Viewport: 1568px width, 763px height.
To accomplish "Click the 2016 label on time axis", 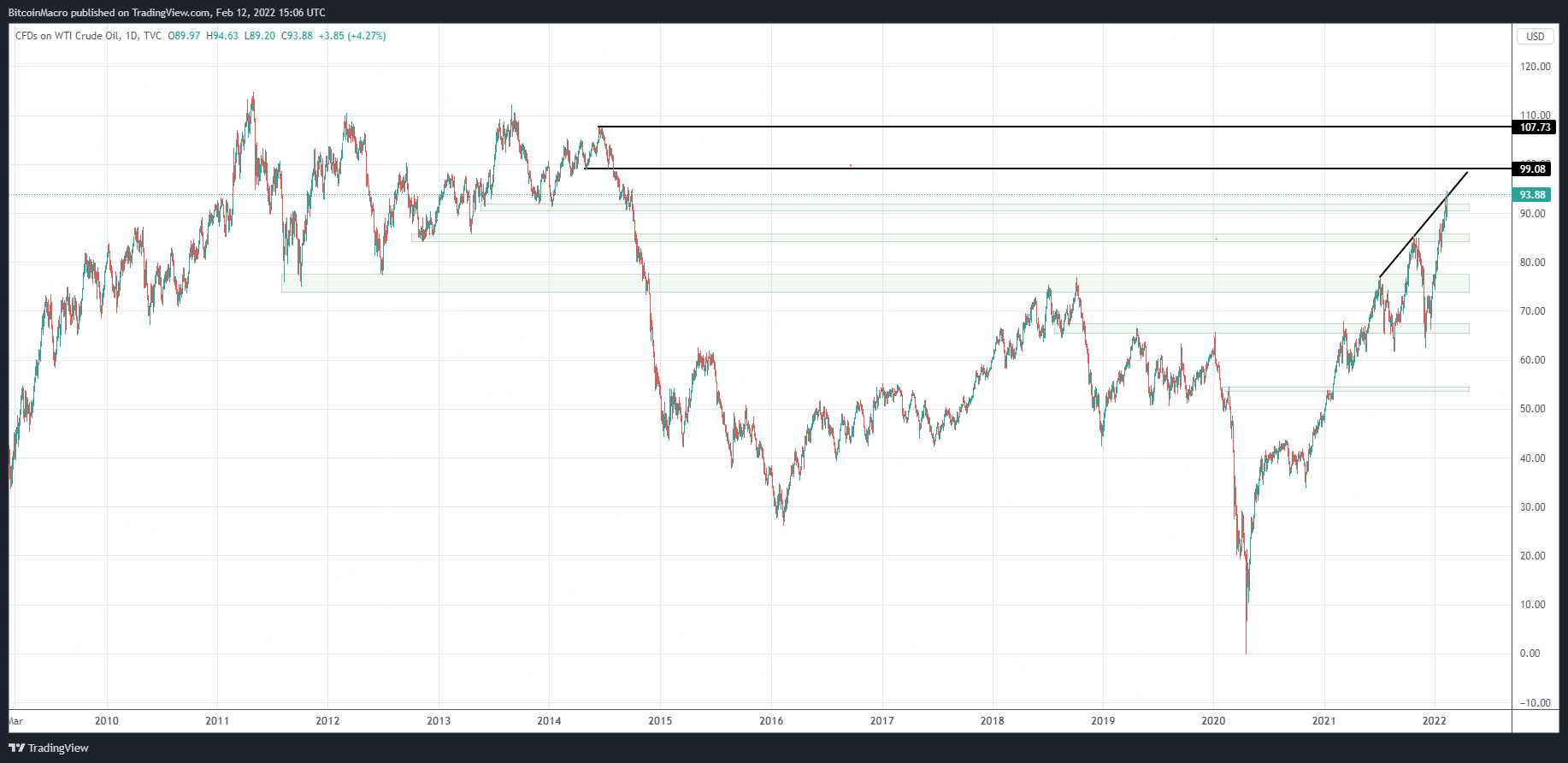I will coord(771,721).
